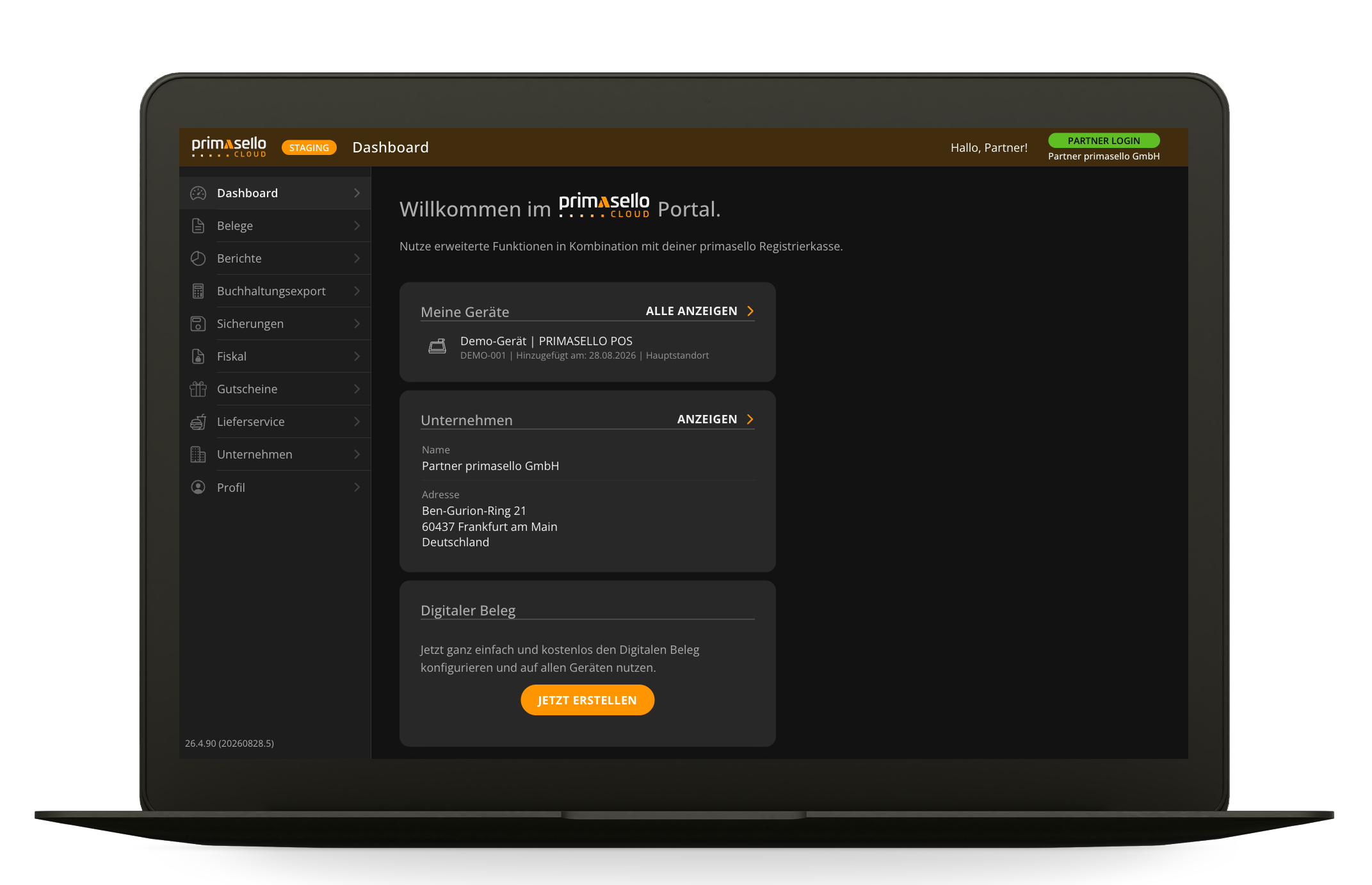Click the Deutschland country line
The height and width of the screenshot is (885, 1372).
(x=455, y=542)
